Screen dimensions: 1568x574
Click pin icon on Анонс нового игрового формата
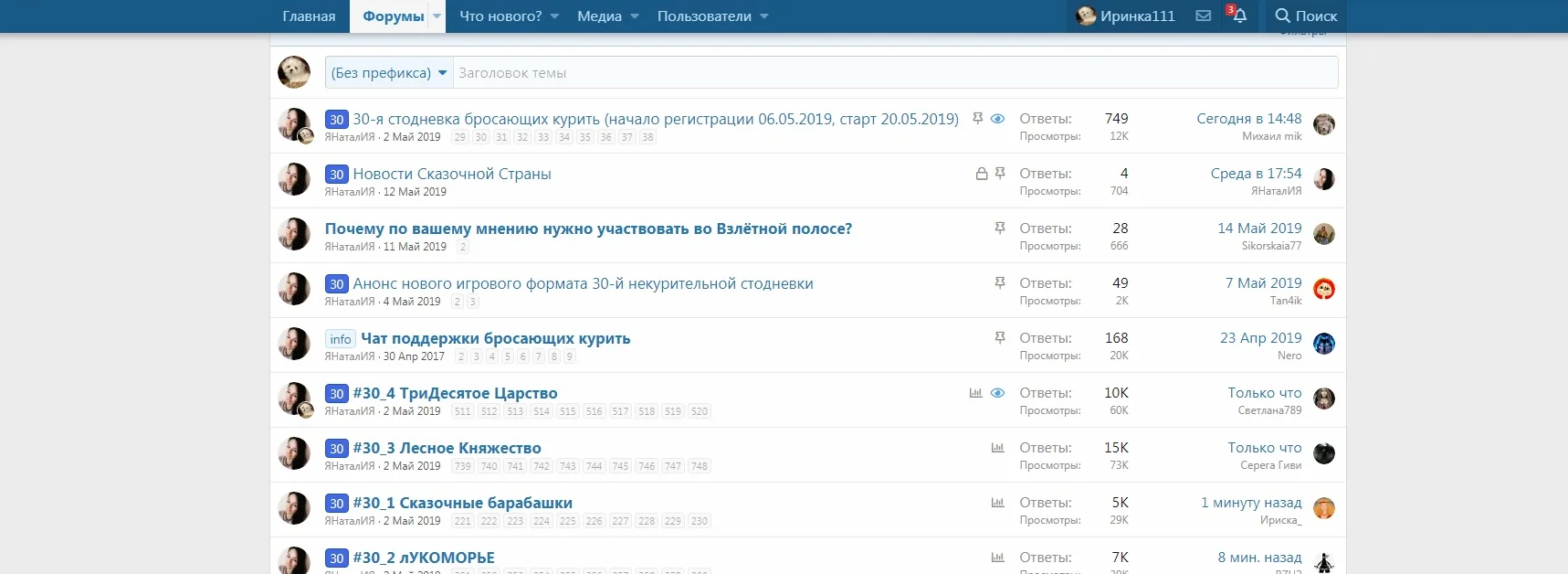(1000, 283)
